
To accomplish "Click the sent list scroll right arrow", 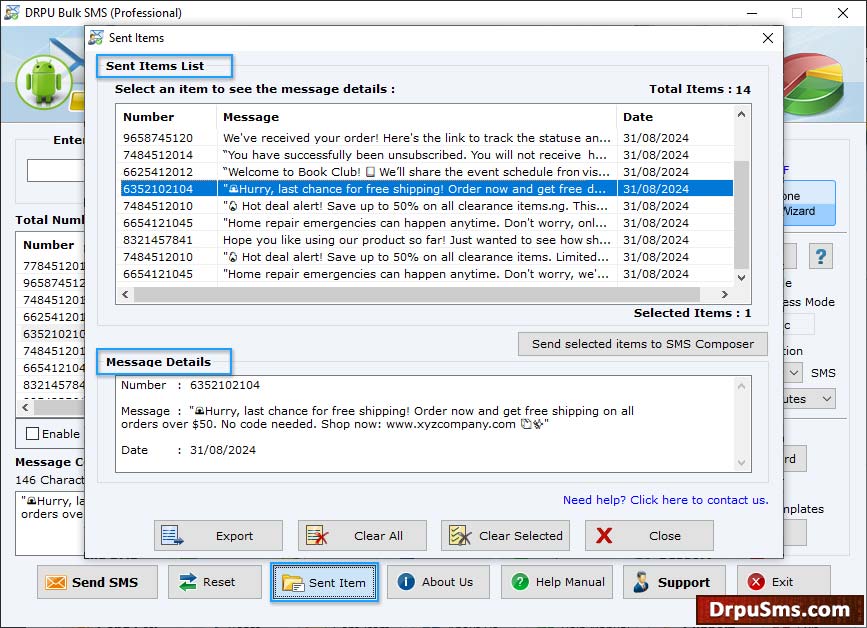I will point(724,294).
